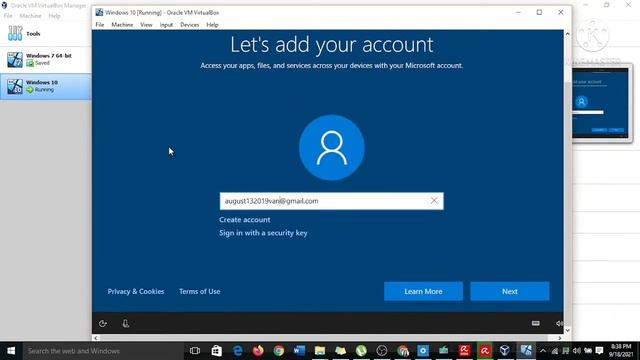Switch to running VM taskbar icon
Screen dimensions: 640x360
click(x=526, y=351)
